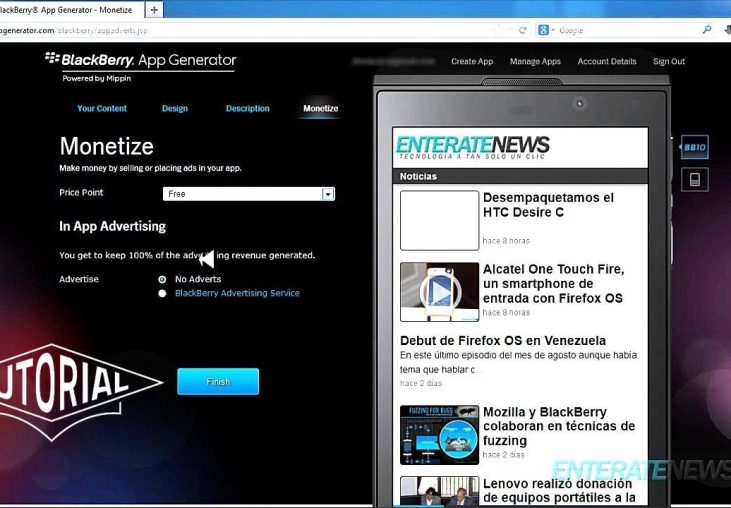The width and height of the screenshot is (731, 508).
Task: Click the Google search engine icon
Action: click(x=545, y=31)
